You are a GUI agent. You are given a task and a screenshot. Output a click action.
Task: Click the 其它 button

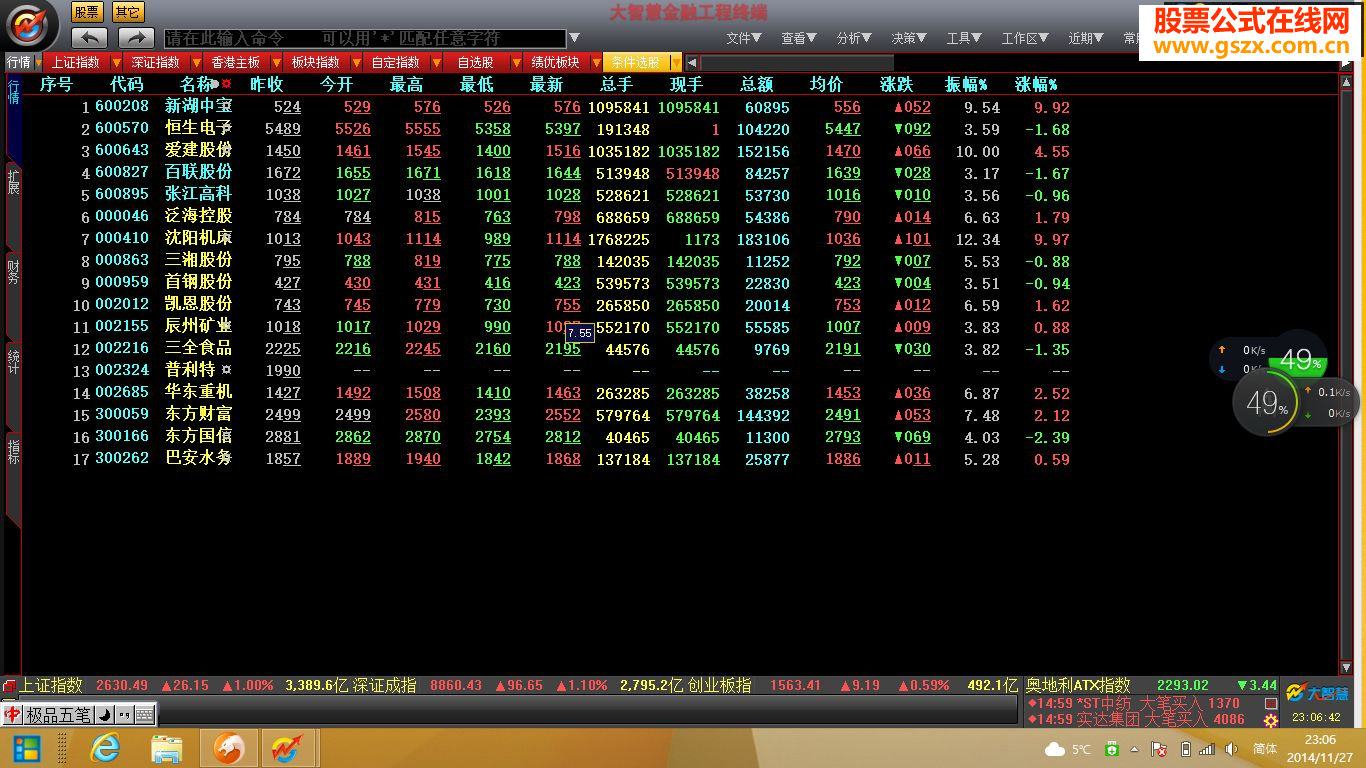[127, 12]
